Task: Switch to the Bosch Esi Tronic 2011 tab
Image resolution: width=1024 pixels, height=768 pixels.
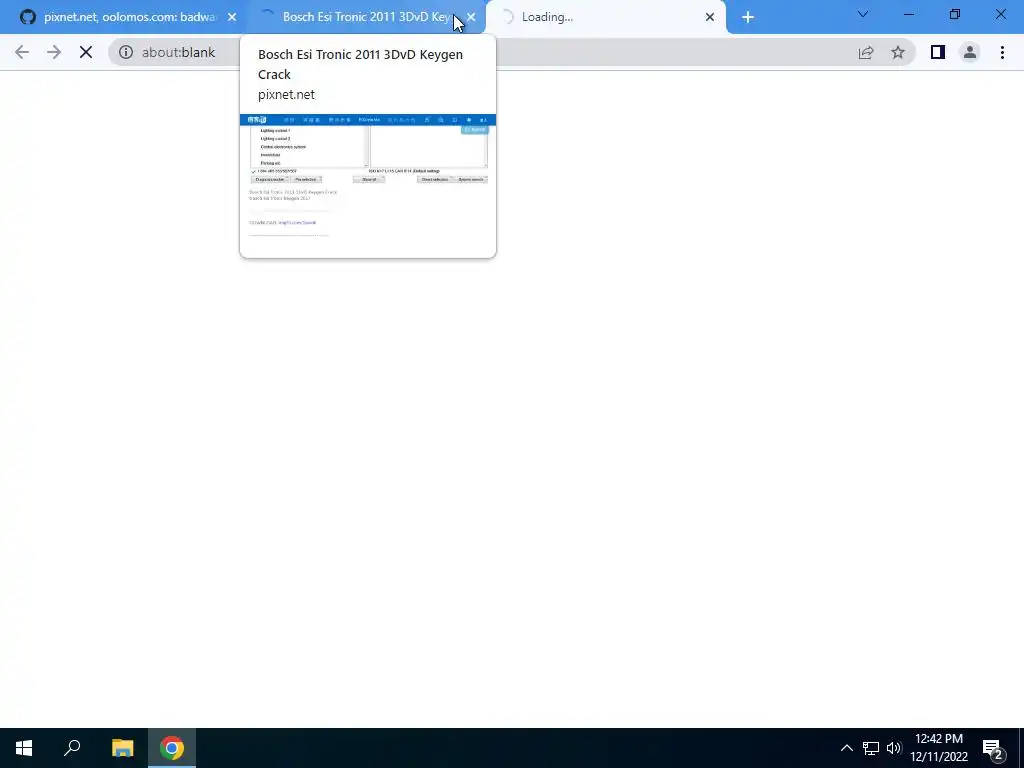Action: click(x=366, y=17)
